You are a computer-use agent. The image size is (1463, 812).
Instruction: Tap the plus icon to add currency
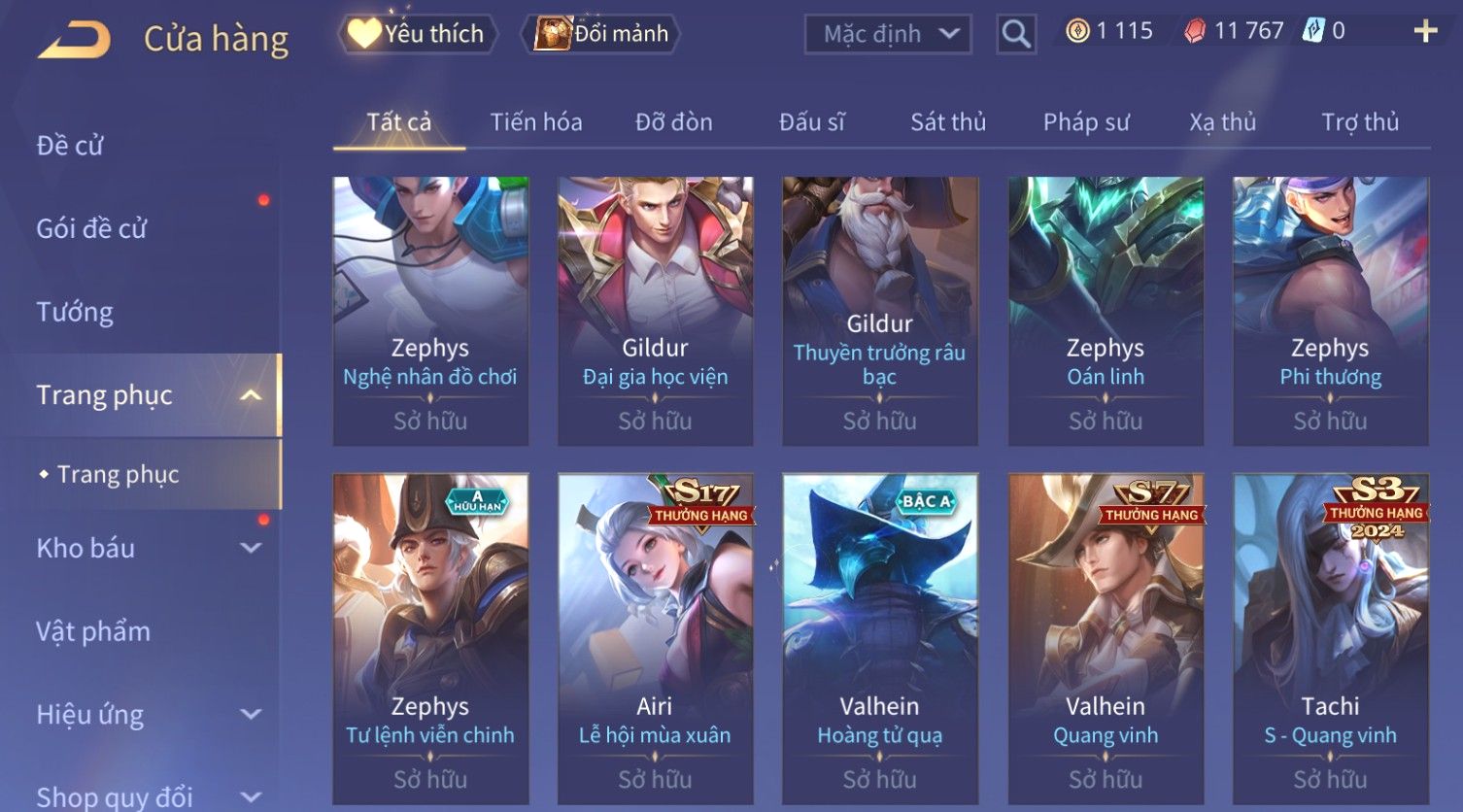(1425, 32)
